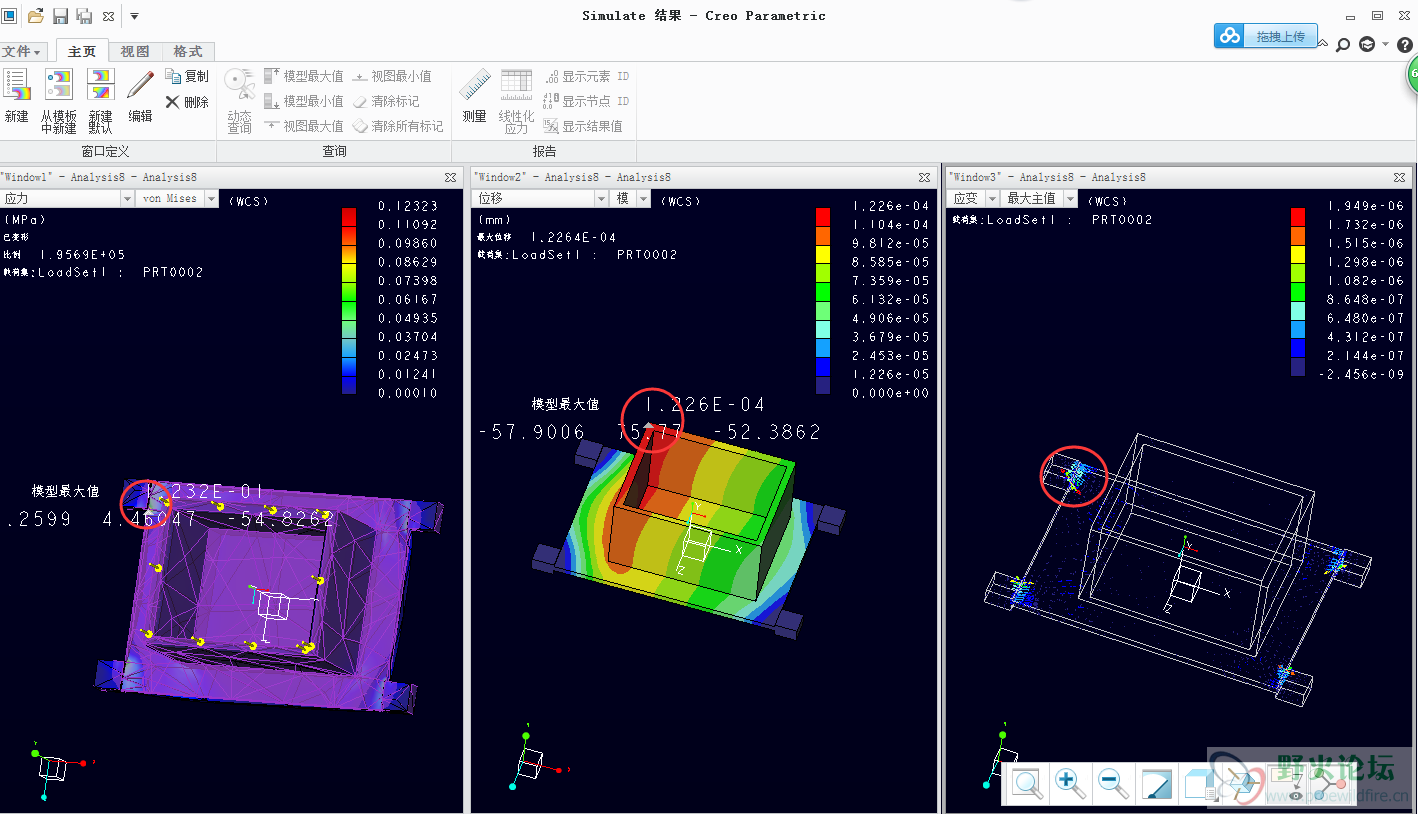Select 模型最大值 model max query
This screenshot has width=1418, height=814.
point(304,76)
